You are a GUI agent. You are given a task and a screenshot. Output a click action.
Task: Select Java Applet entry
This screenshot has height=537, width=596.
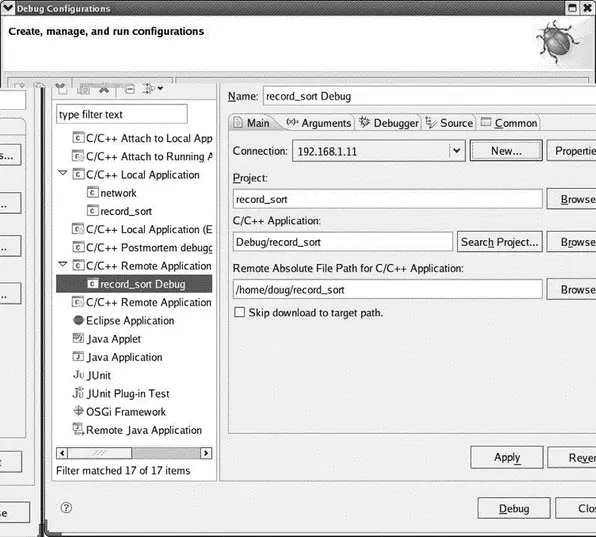[107, 339]
